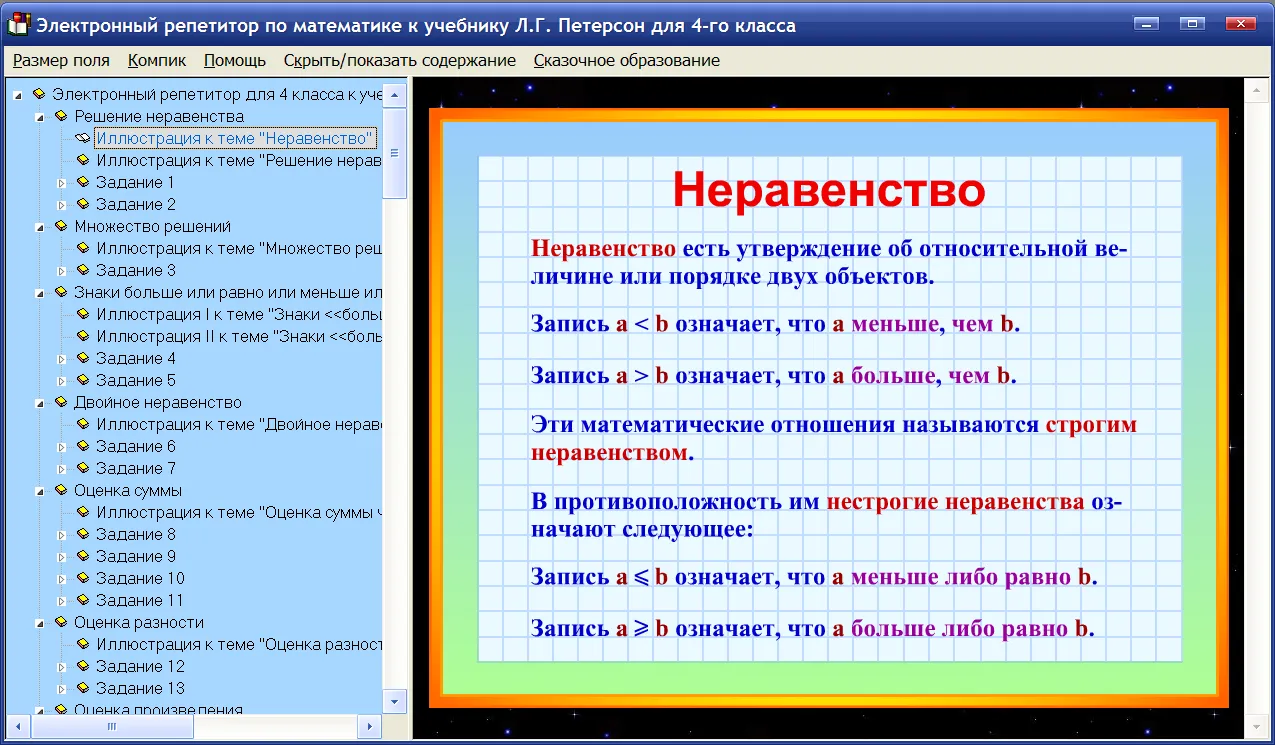Collapse the "Знаки больше или равно" section
This screenshot has height=745, width=1275.
click(41, 293)
